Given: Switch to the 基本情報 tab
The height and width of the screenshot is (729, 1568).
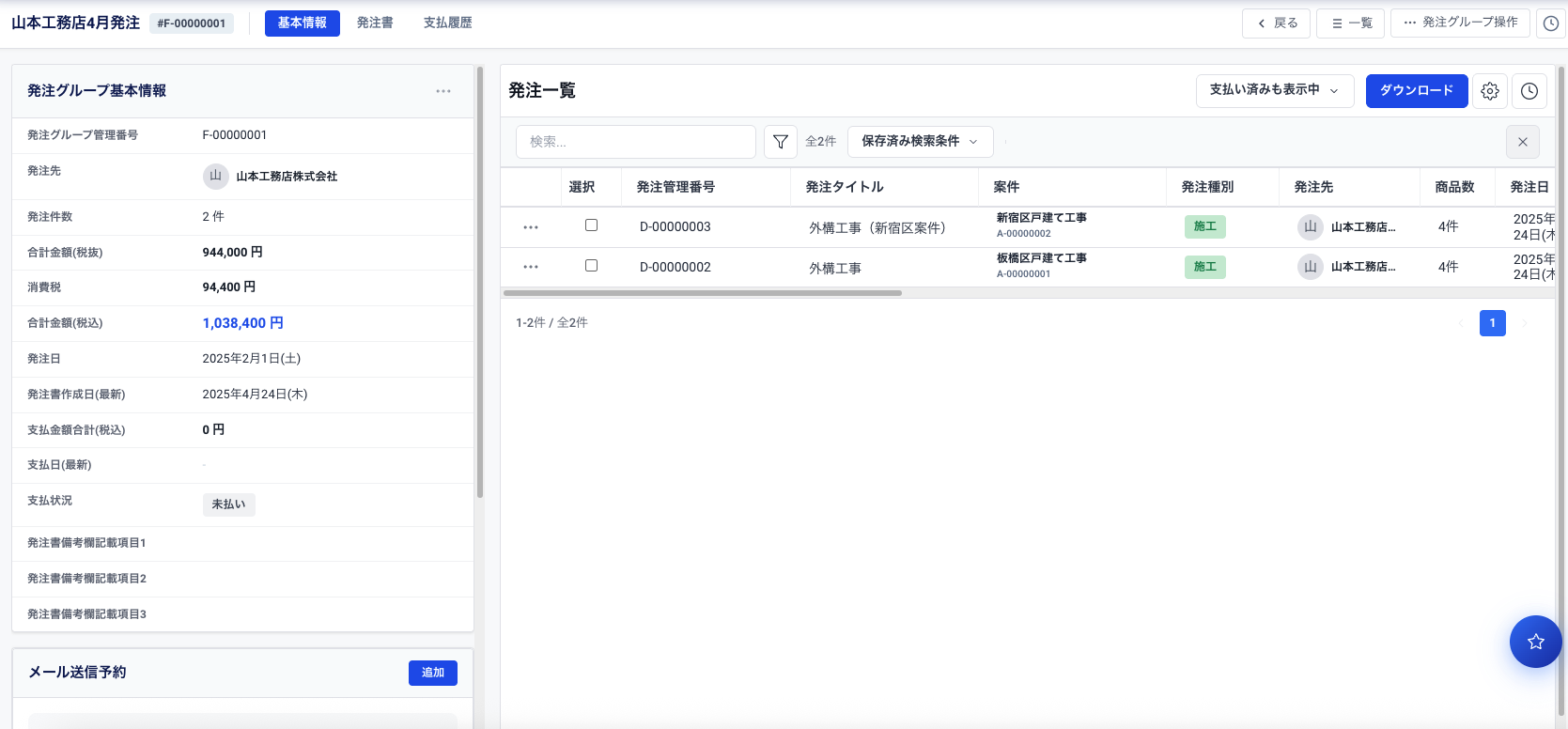Looking at the screenshot, I should click(x=303, y=23).
